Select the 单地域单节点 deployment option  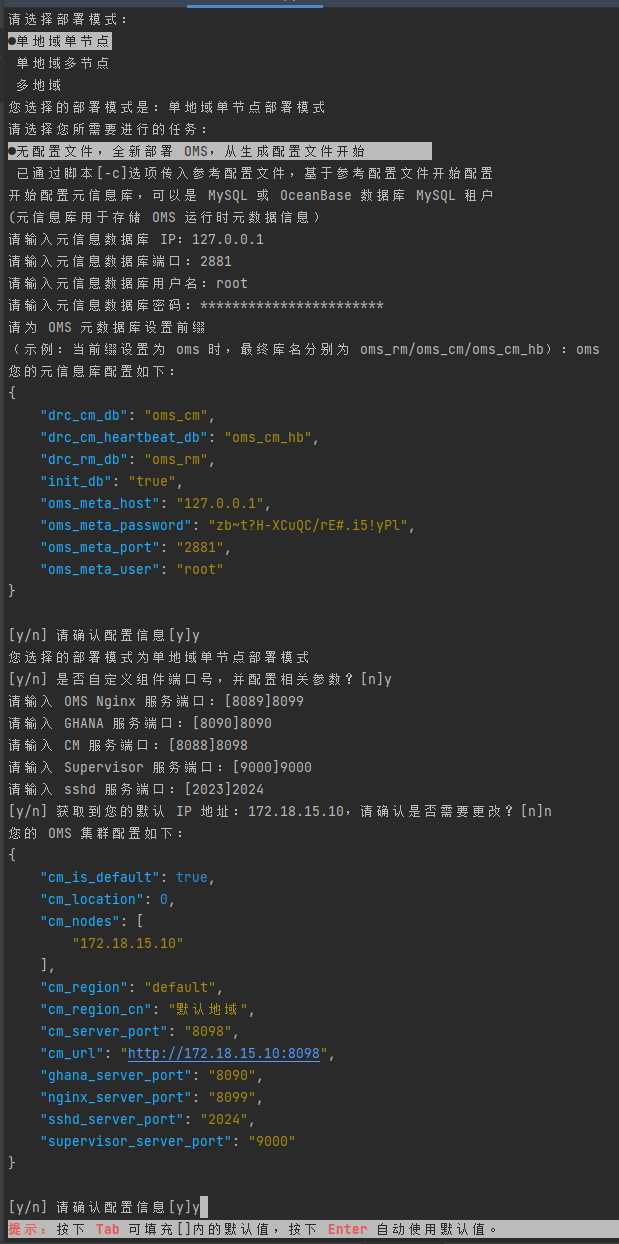(x=59, y=41)
